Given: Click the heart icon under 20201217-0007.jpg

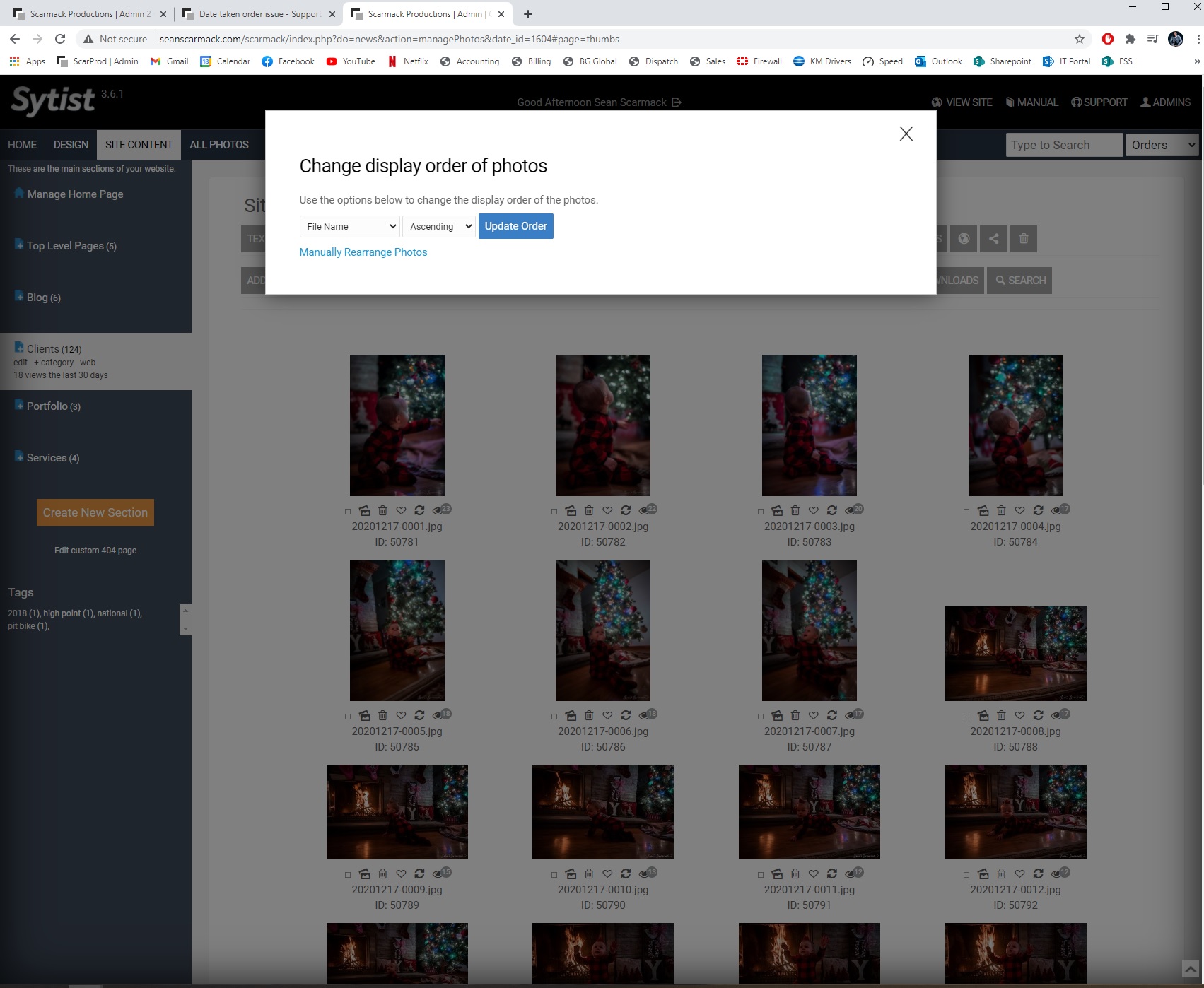Looking at the screenshot, I should [814, 715].
